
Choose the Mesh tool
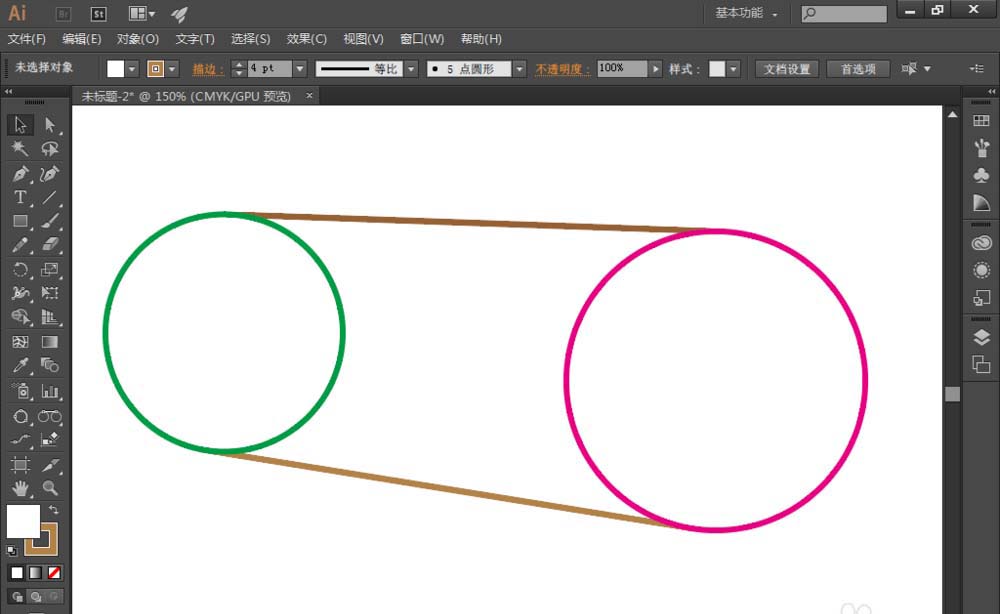pos(20,342)
